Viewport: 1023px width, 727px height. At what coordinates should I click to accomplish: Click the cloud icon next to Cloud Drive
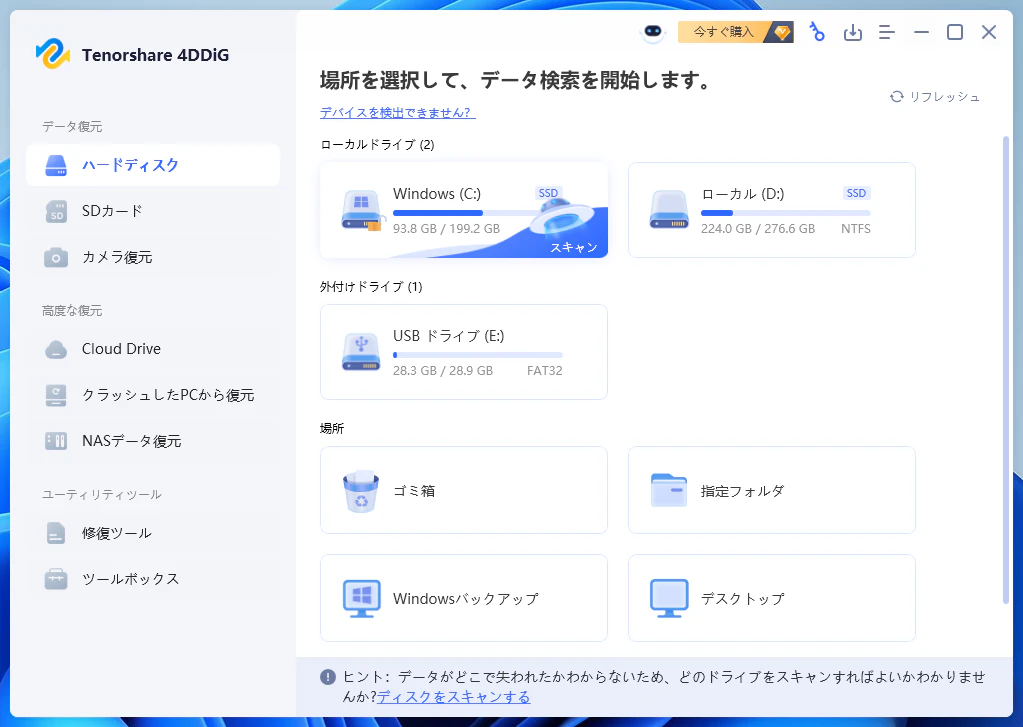[56, 350]
